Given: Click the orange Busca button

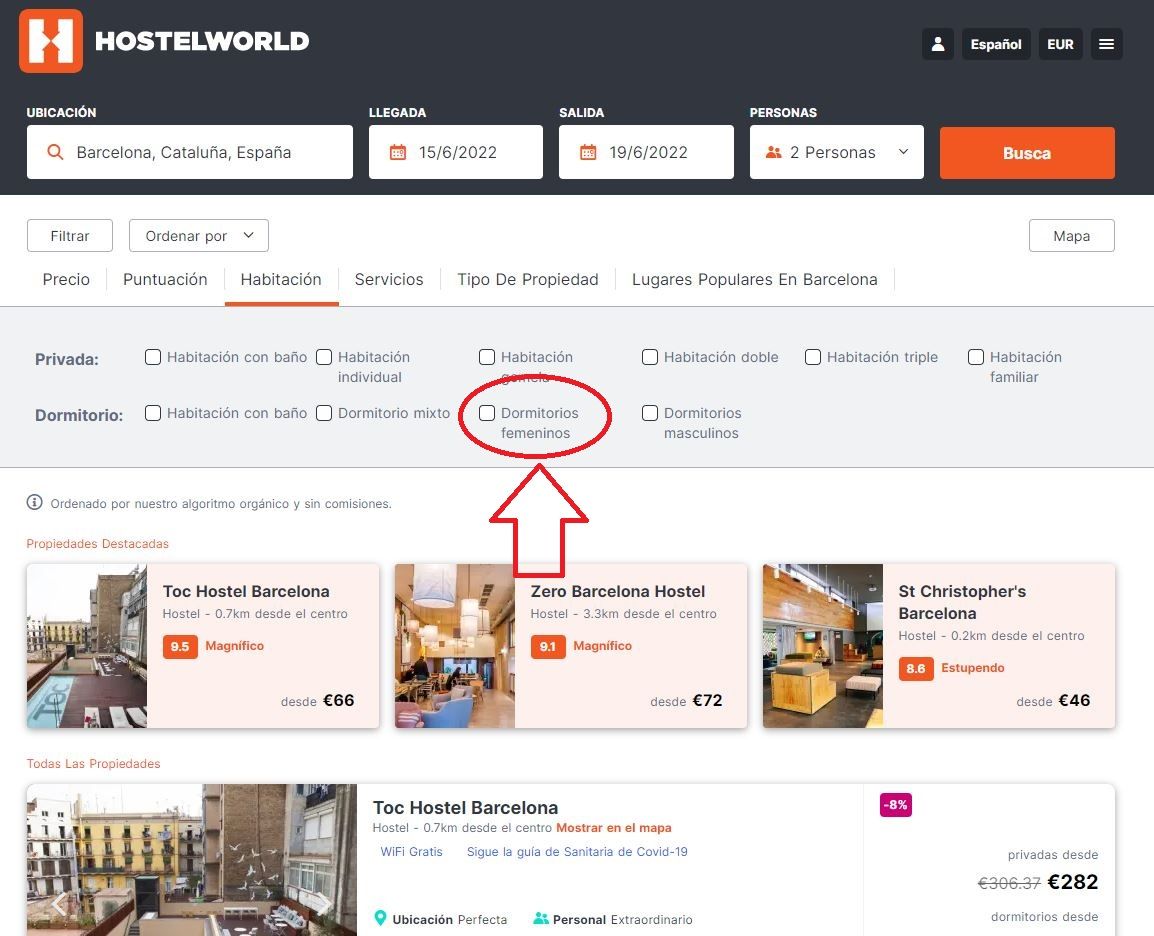Looking at the screenshot, I should [x=1027, y=153].
